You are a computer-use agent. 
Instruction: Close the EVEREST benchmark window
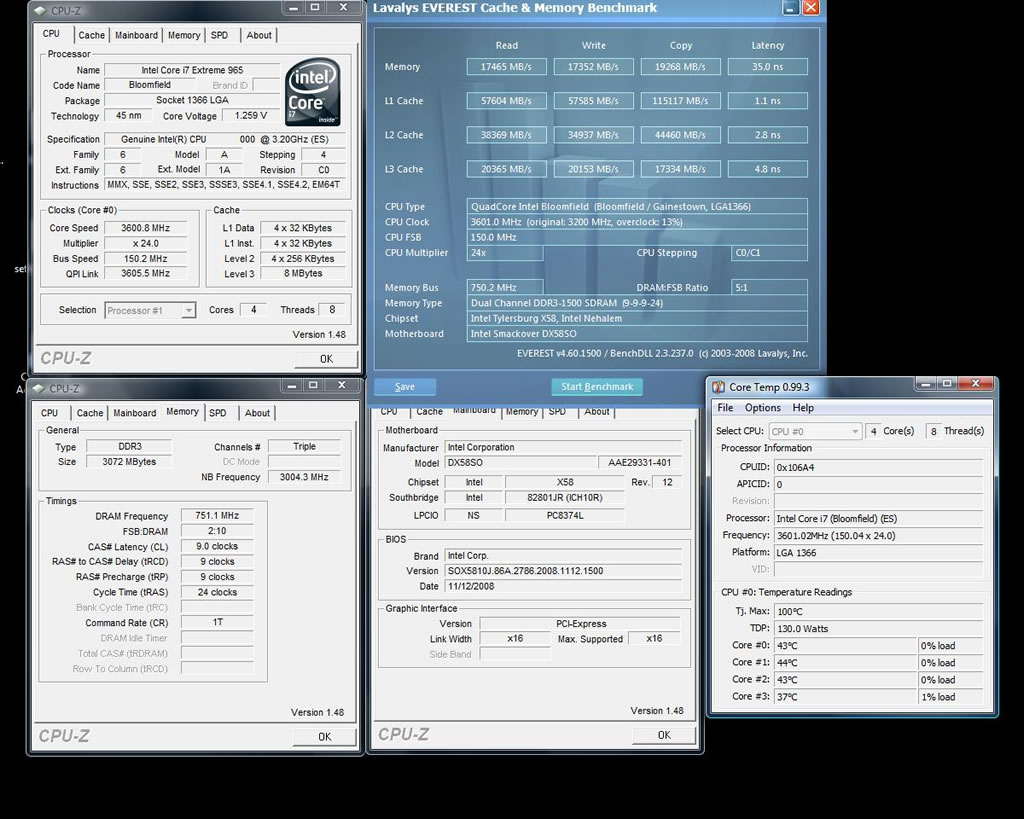(810, 8)
